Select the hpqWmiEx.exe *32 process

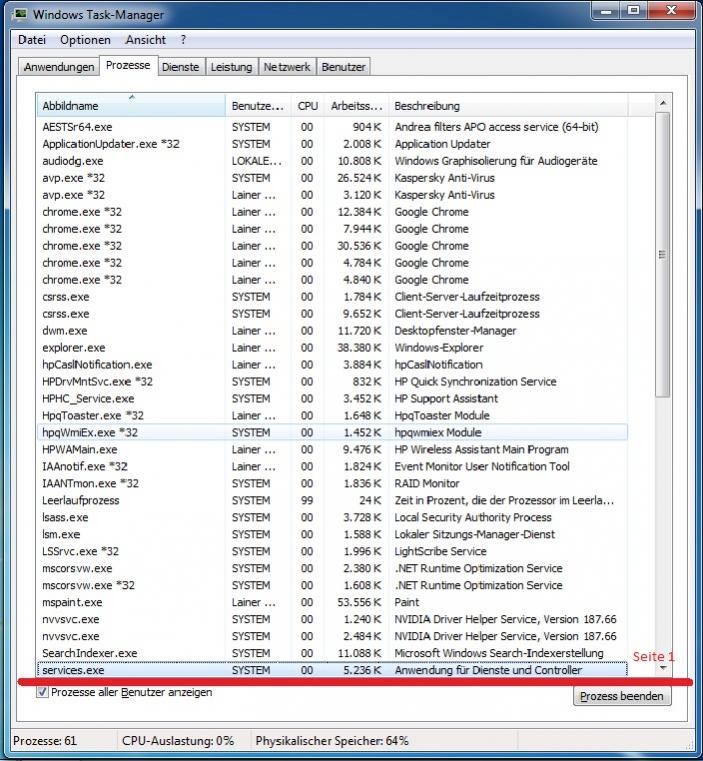tap(332, 432)
